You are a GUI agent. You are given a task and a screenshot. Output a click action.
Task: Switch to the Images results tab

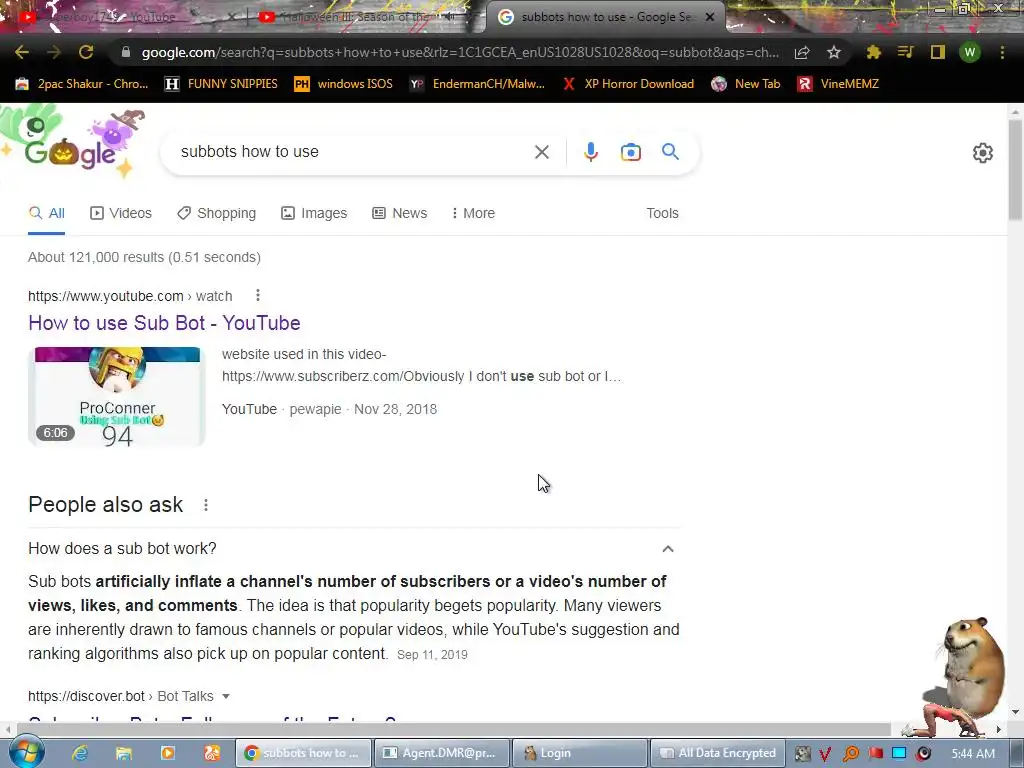point(314,213)
